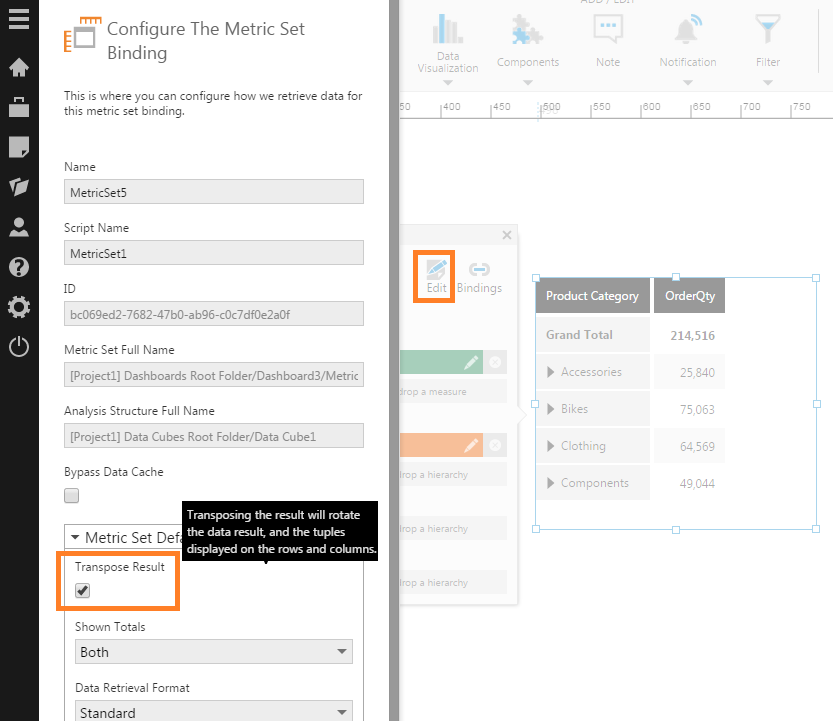The width and height of the screenshot is (833, 721).
Task: Expand the Components table row
Action: coord(550,483)
